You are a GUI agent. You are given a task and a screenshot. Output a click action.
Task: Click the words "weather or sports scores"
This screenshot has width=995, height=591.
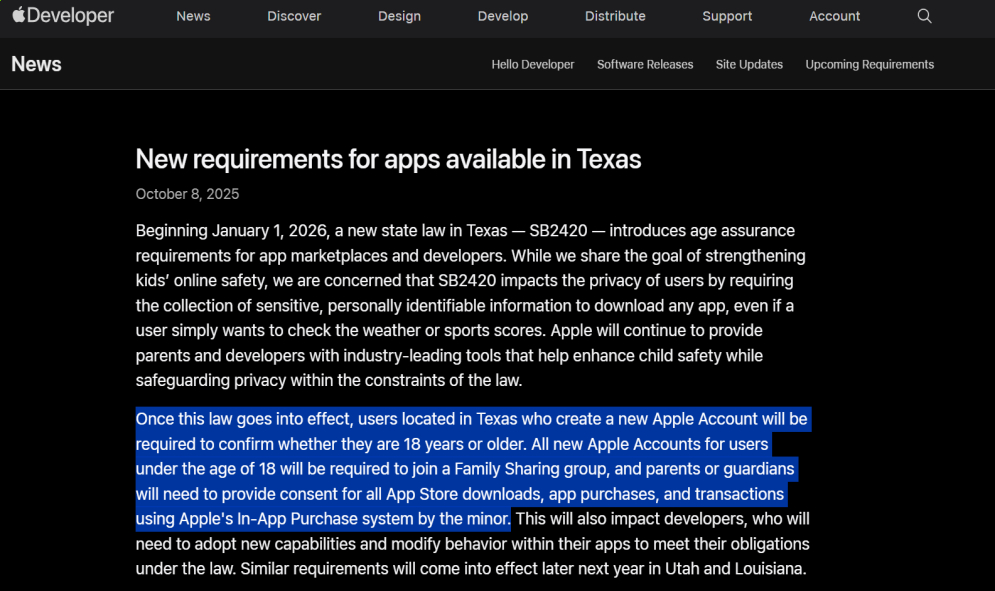click(452, 331)
